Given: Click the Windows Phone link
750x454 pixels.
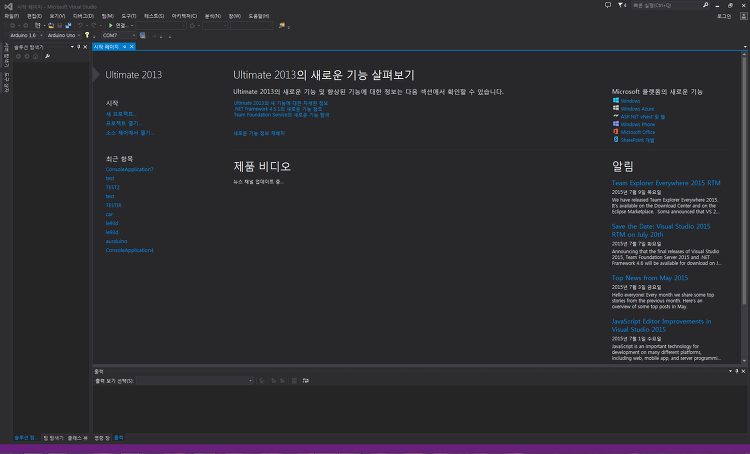Looking at the screenshot, I should [x=638, y=124].
